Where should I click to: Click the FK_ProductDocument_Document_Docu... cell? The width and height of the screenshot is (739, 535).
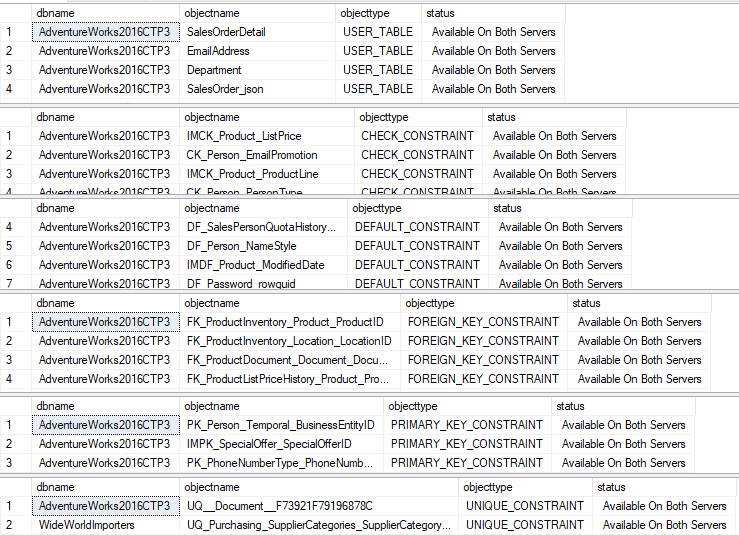click(x=290, y=360)
